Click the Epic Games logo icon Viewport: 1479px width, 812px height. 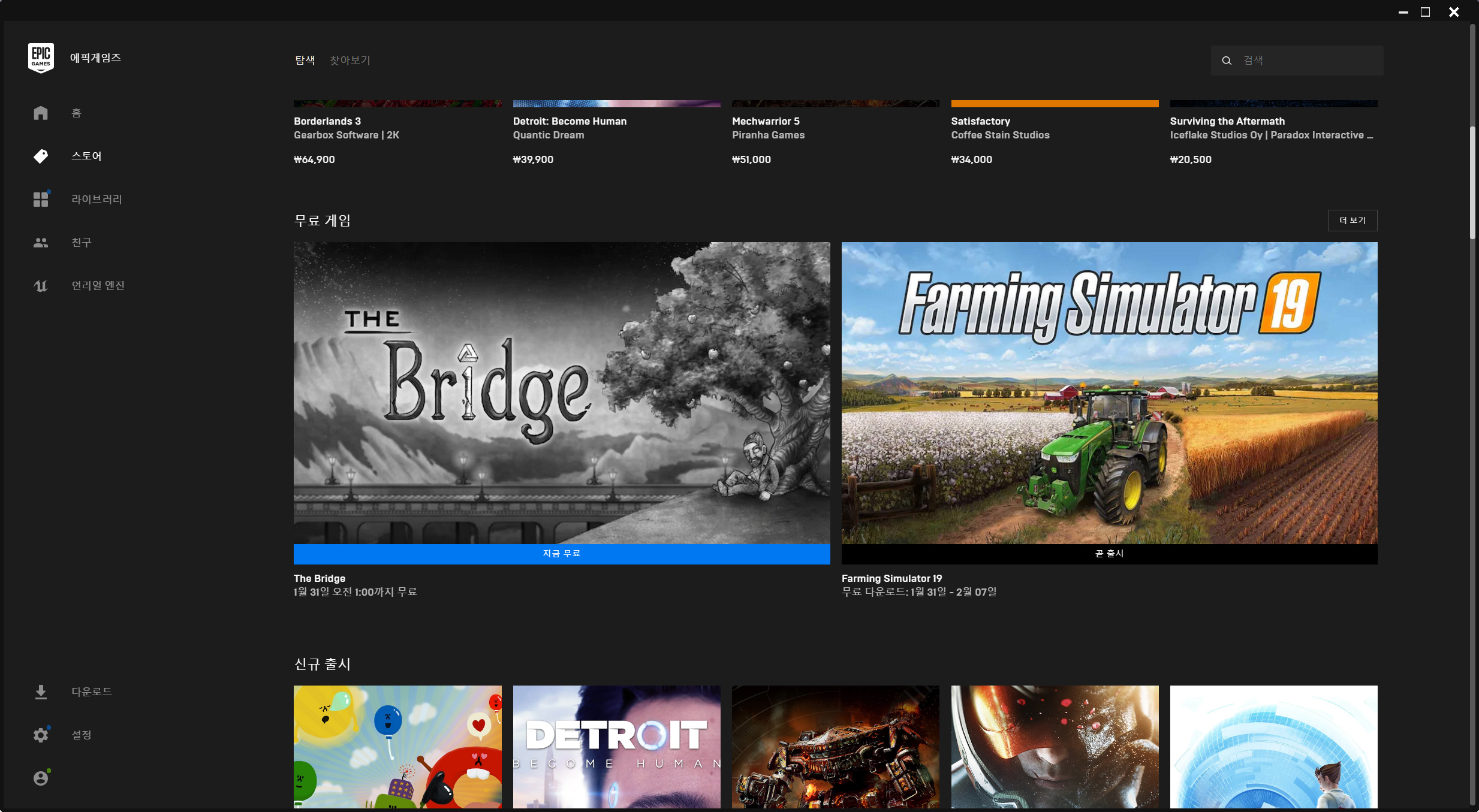tap(41, 58)
